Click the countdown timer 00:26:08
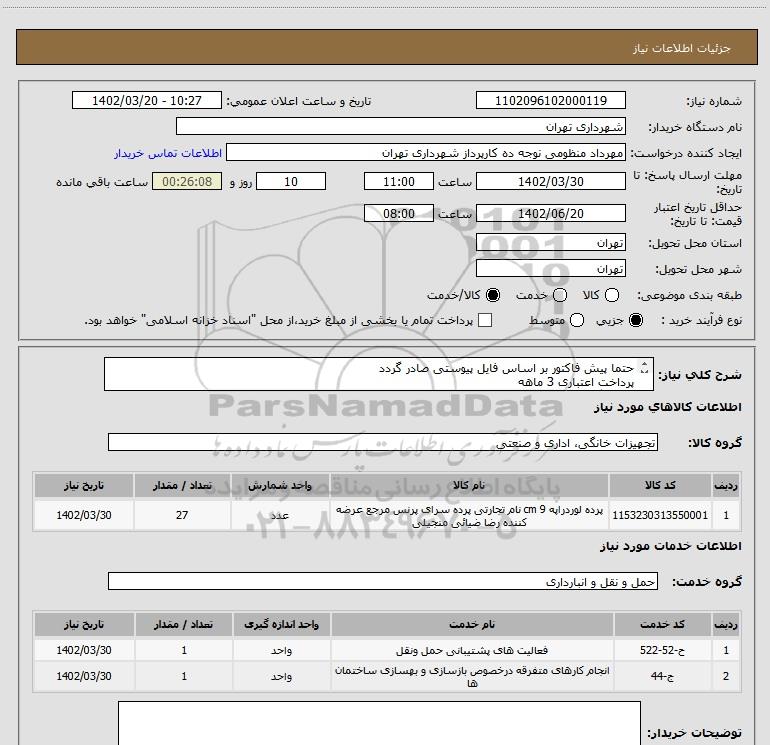The image size is (770, 745). pyautogui.click(x=187, y=181)
